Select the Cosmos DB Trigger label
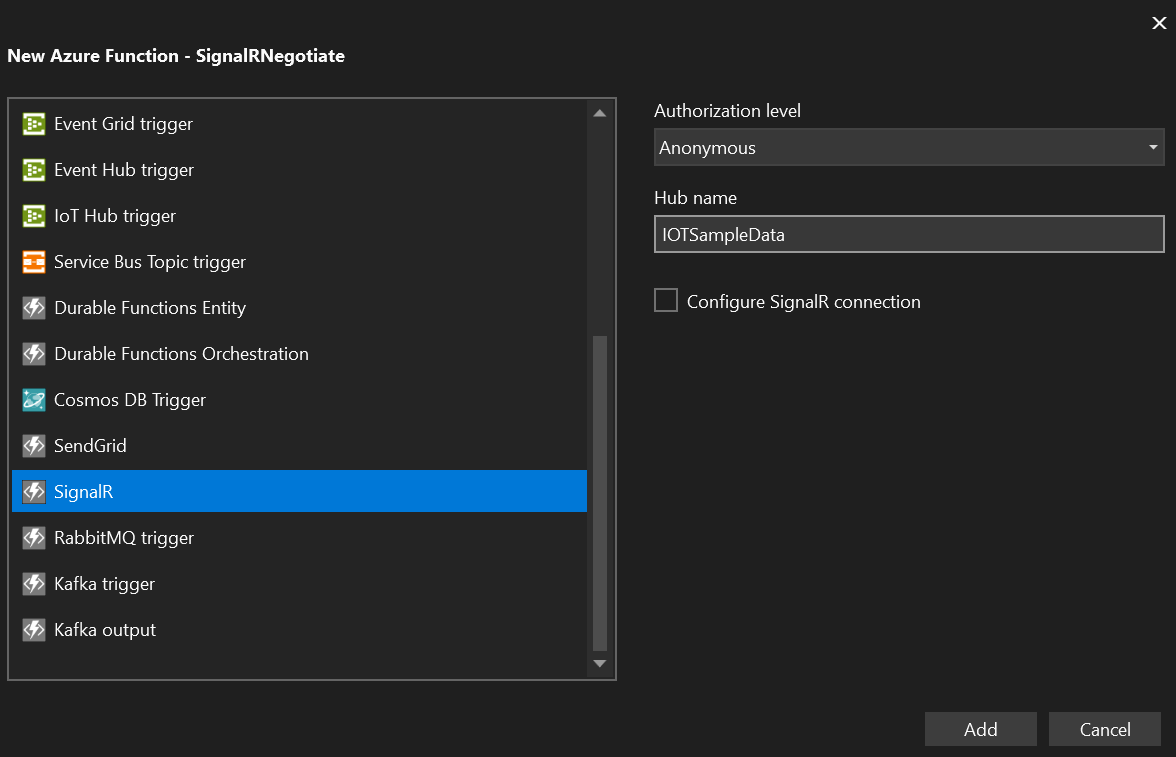The width and height of the screenshot is (1176, 757). [x=130, y=400]
